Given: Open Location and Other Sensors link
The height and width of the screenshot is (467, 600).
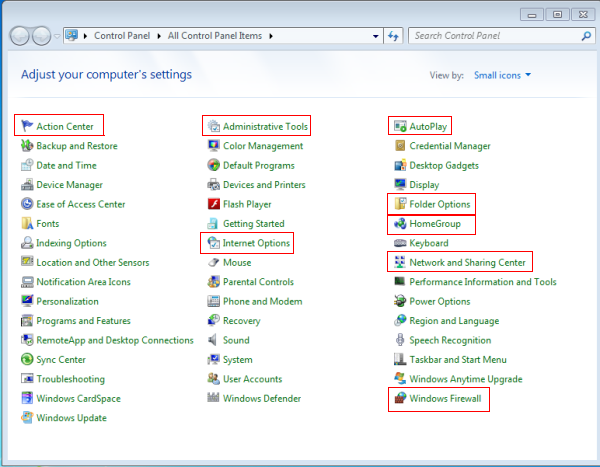Looking at the screenshot, I should (x=93, y=262).
